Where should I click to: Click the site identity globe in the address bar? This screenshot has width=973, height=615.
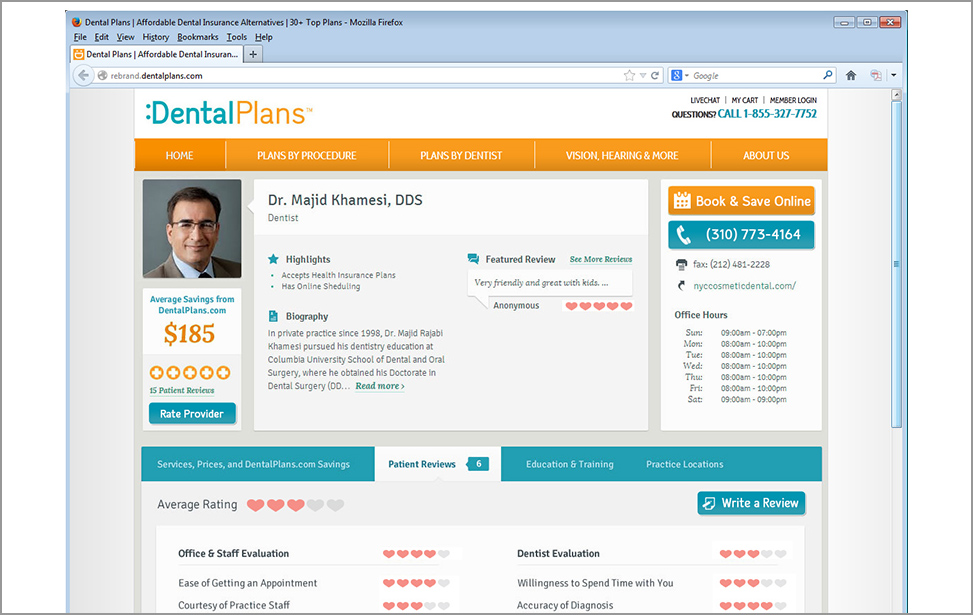(x=102, y=75)
